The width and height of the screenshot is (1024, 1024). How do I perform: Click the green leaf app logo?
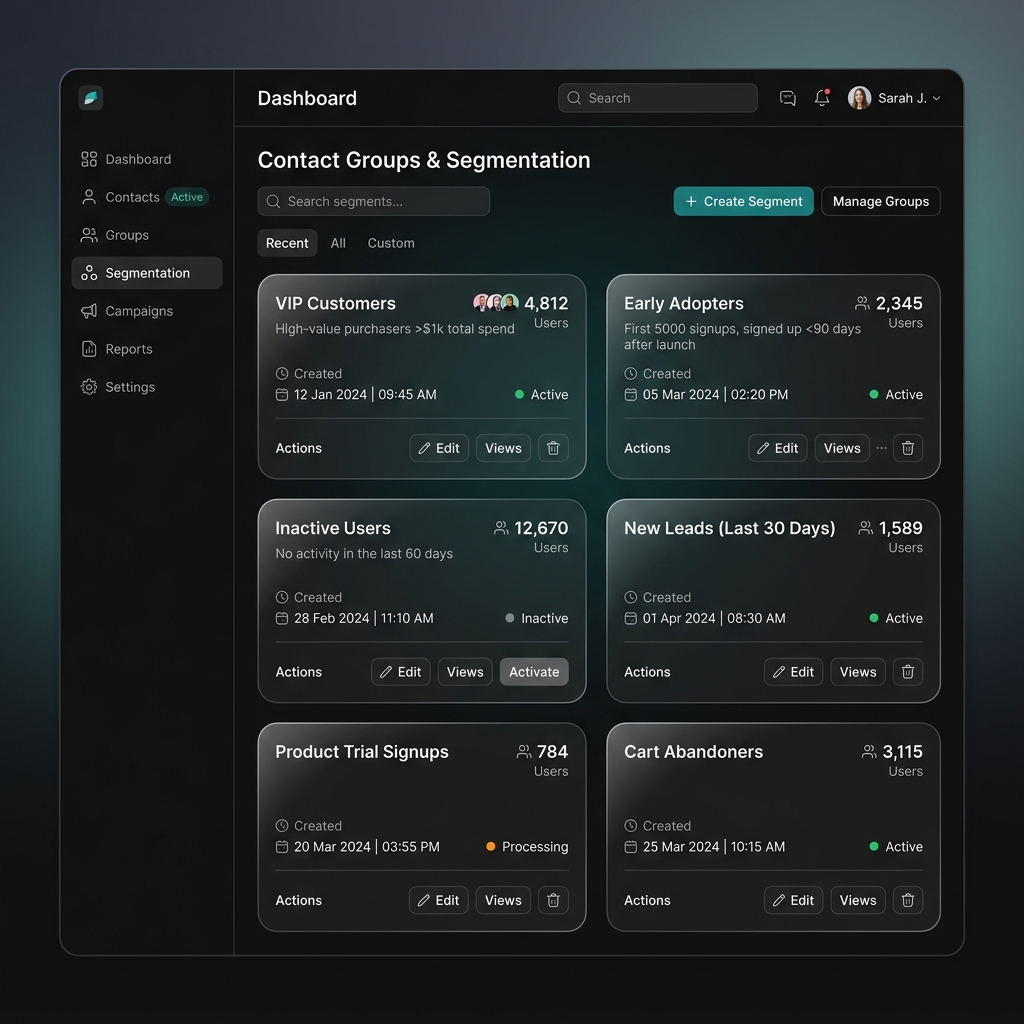pos(91,98)
